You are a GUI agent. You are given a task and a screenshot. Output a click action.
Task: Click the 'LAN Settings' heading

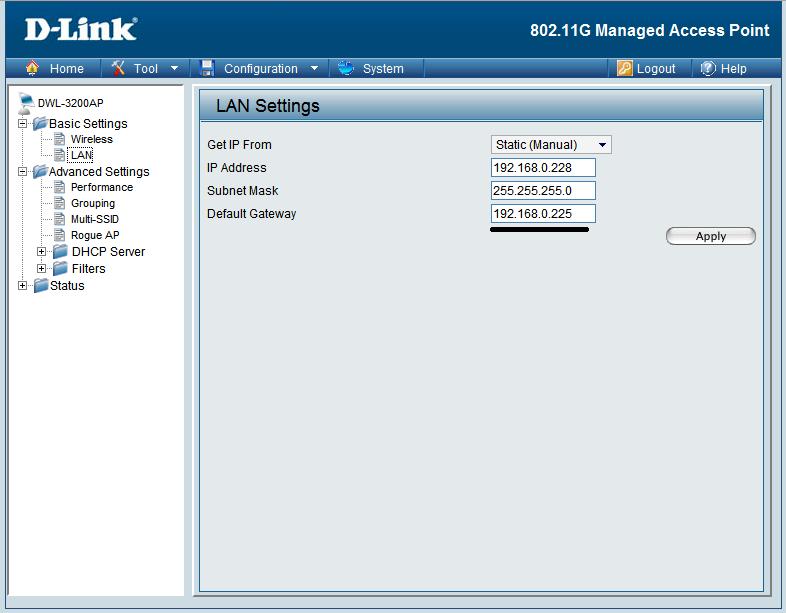(268, 106)
